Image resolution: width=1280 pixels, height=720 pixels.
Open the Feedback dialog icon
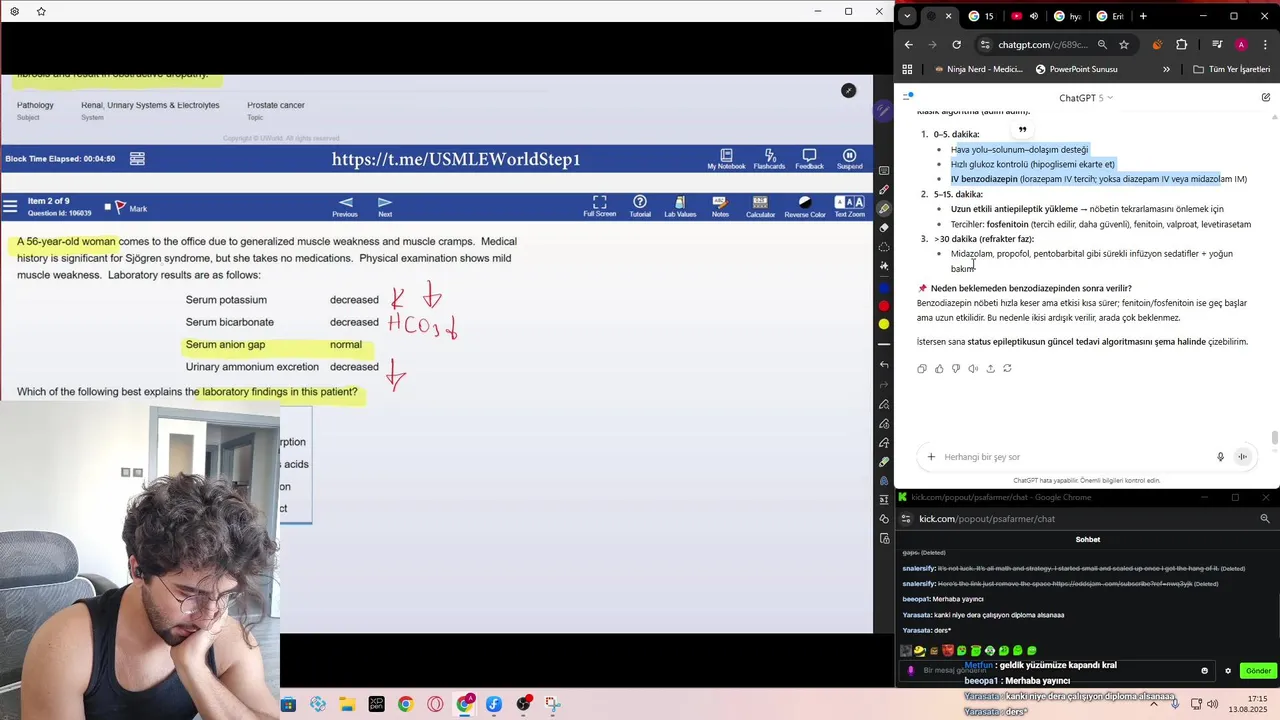[809, 159]
